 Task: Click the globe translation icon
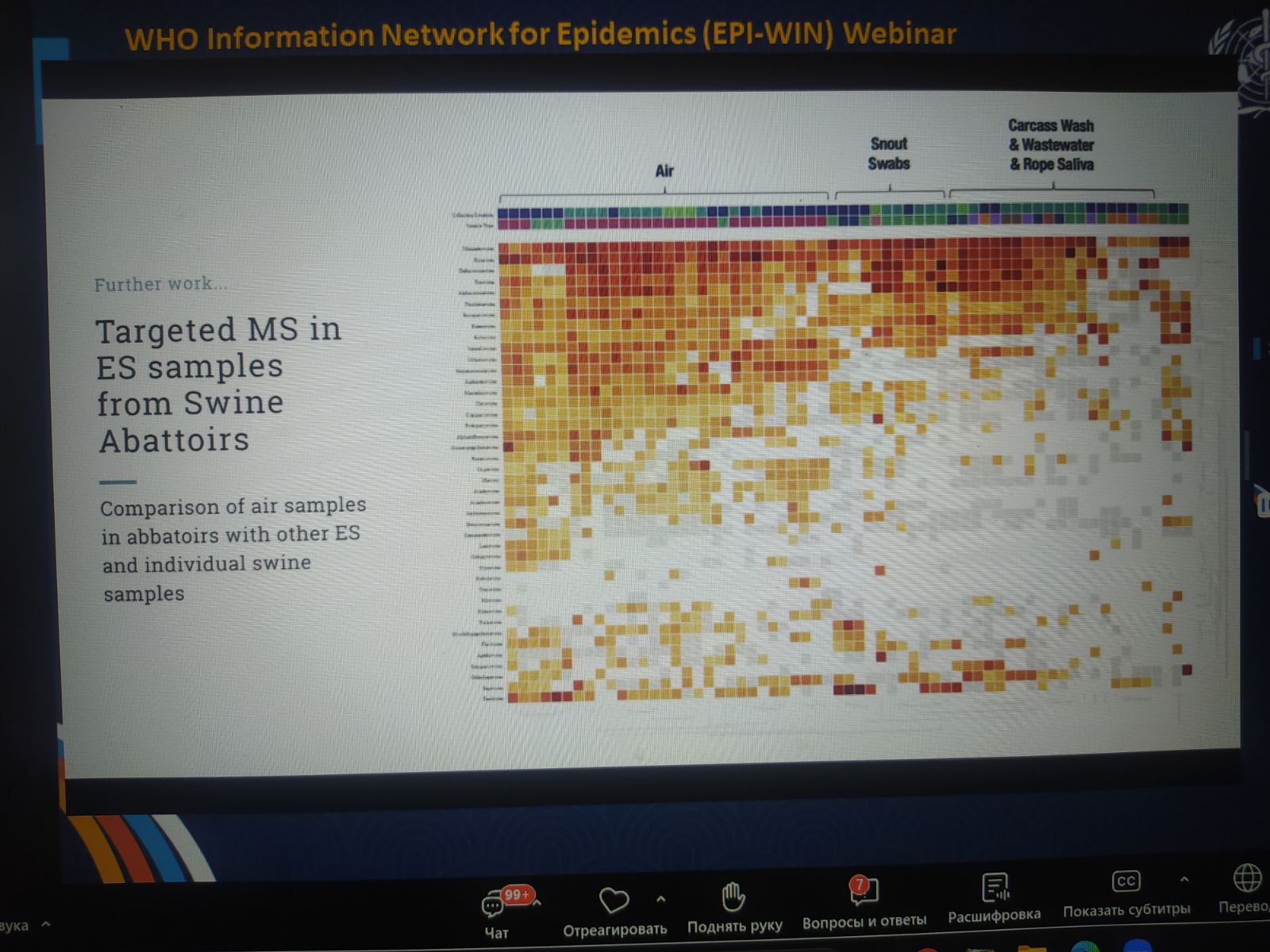[1247, 878]
